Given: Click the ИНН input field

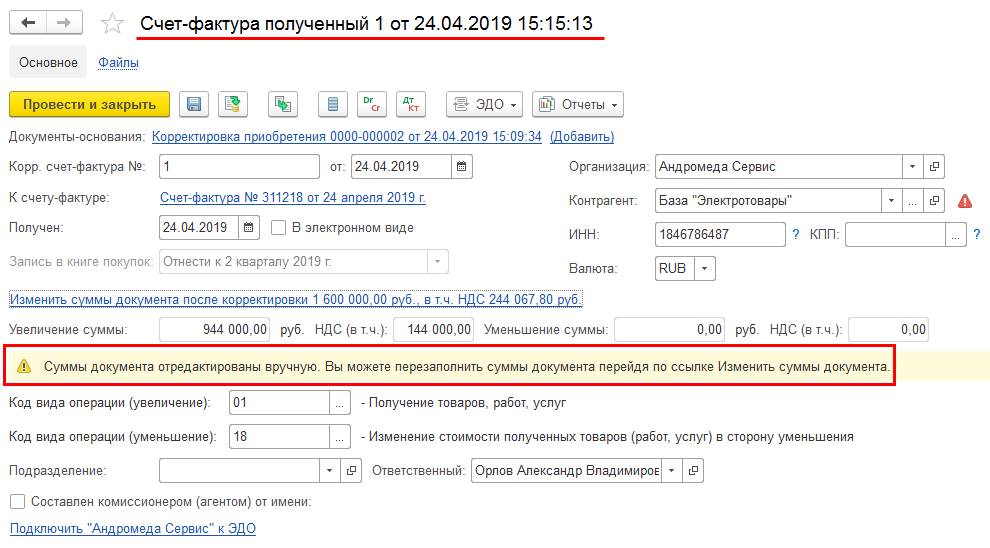Looking at the screenshot, I should tap(720, 235).
